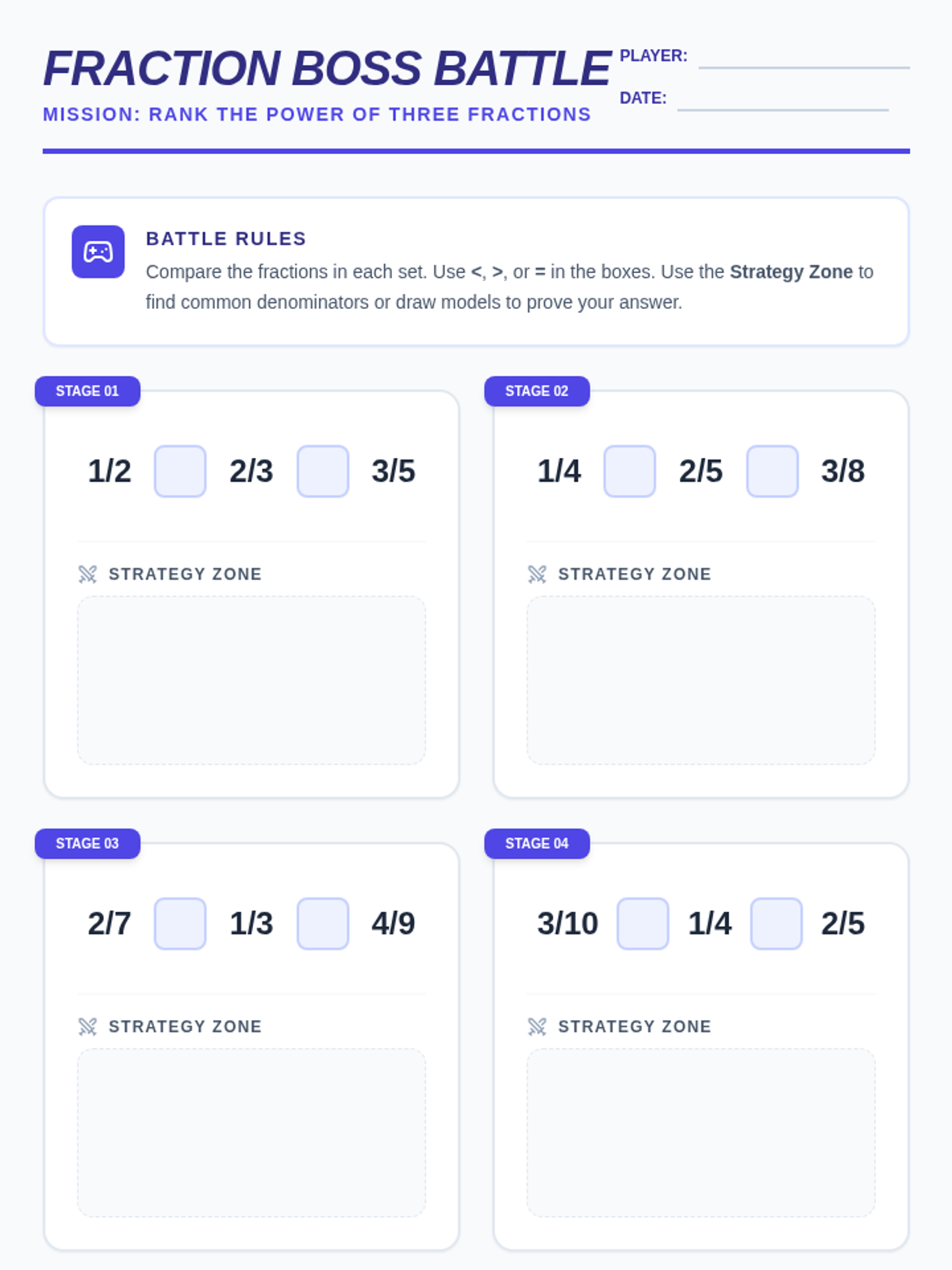Click the game controller Battle Rules icon
This screenshot has width=952, height=1270.
(x=98, y=252)
